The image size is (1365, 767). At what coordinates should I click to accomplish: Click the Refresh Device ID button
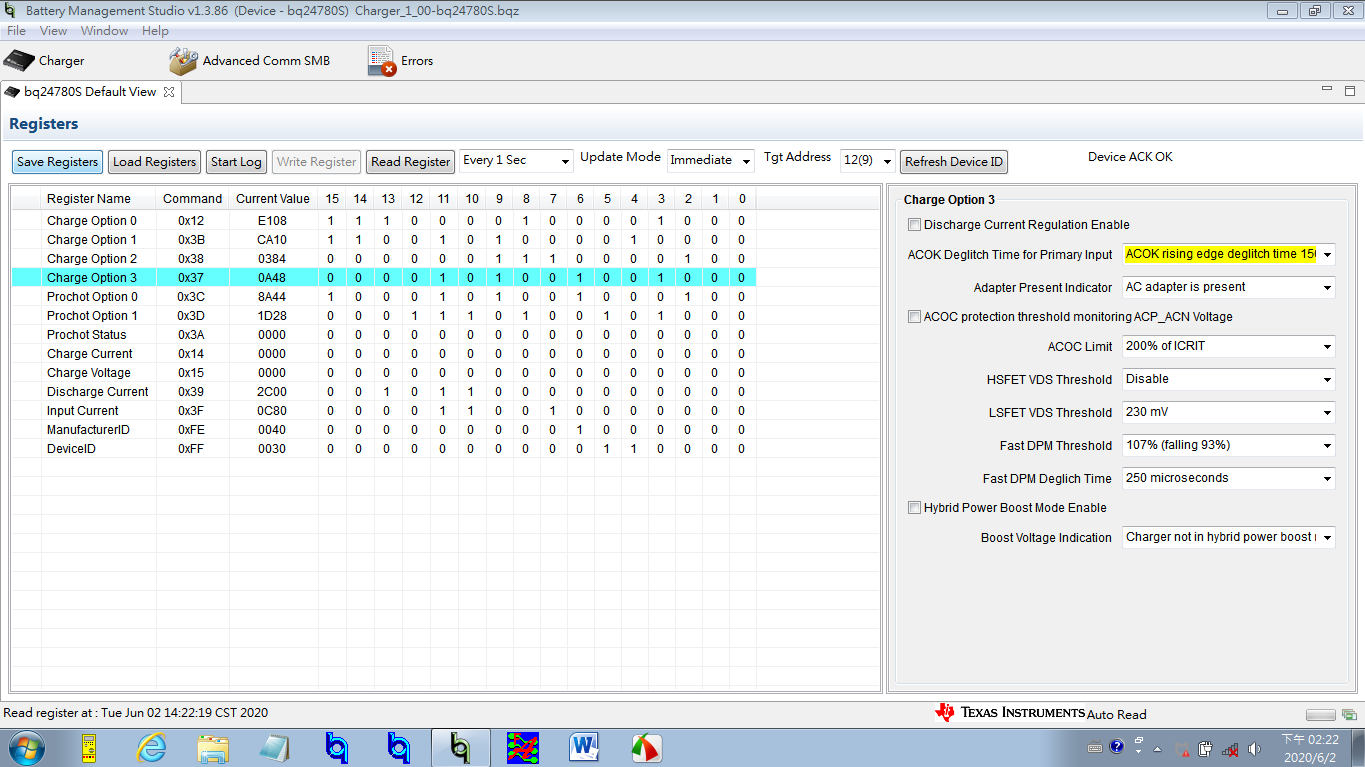954,162
